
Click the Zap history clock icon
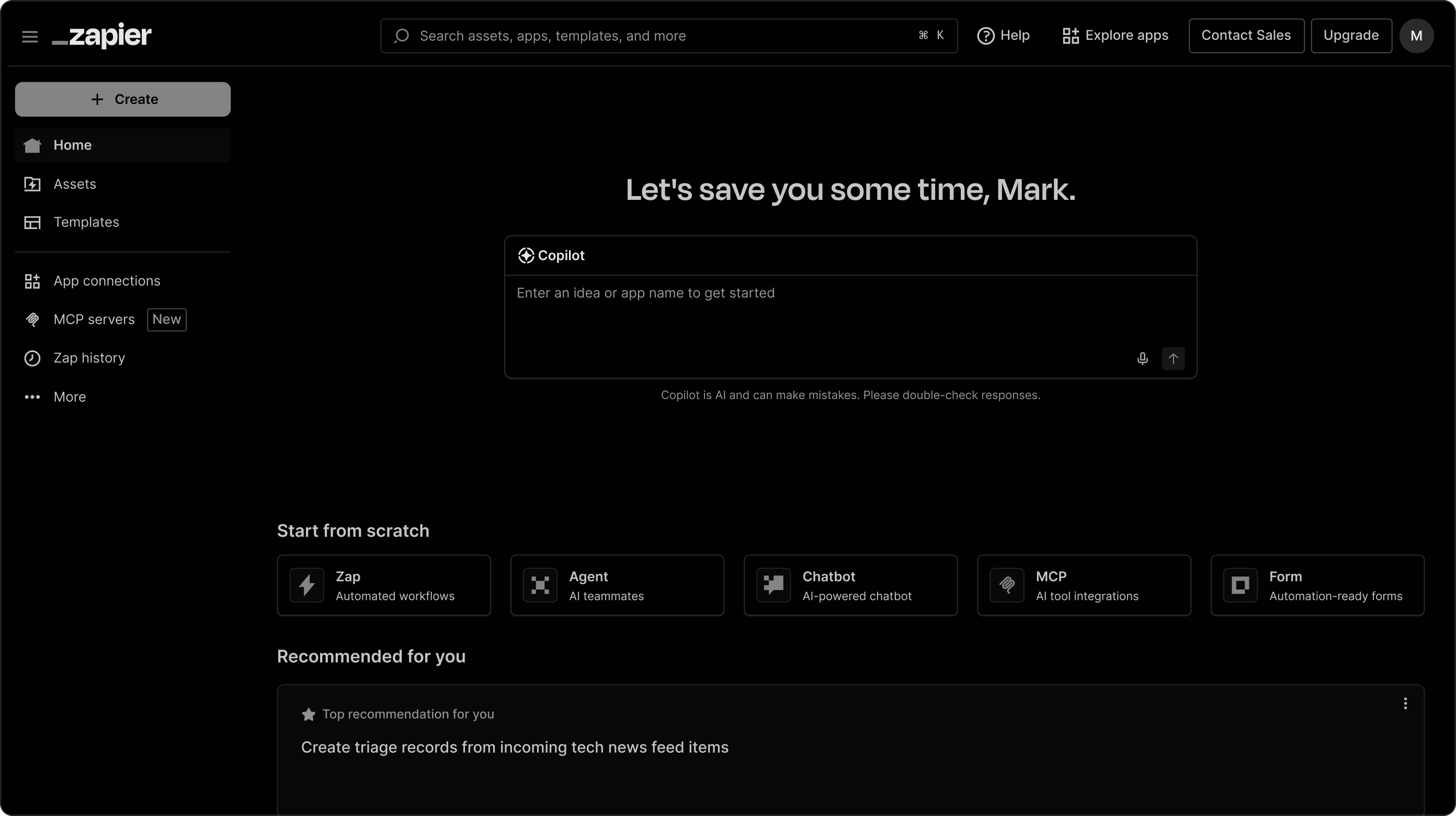[x=32, y=358]
